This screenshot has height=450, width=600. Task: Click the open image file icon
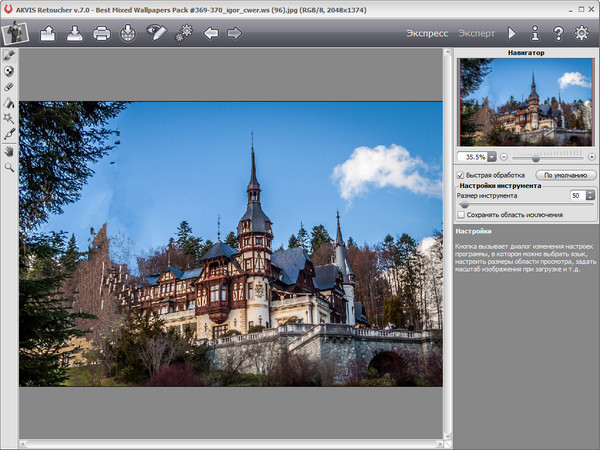pos(48,33)
